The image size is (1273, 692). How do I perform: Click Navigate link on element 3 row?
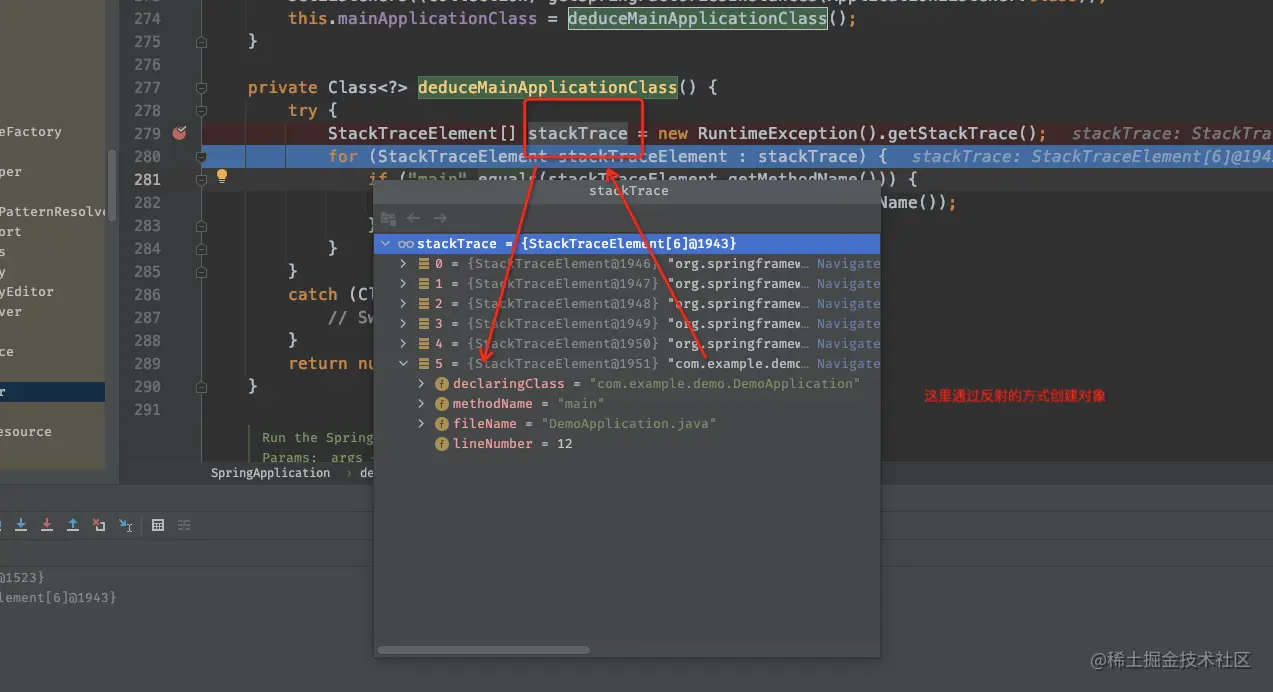[848, 324]
